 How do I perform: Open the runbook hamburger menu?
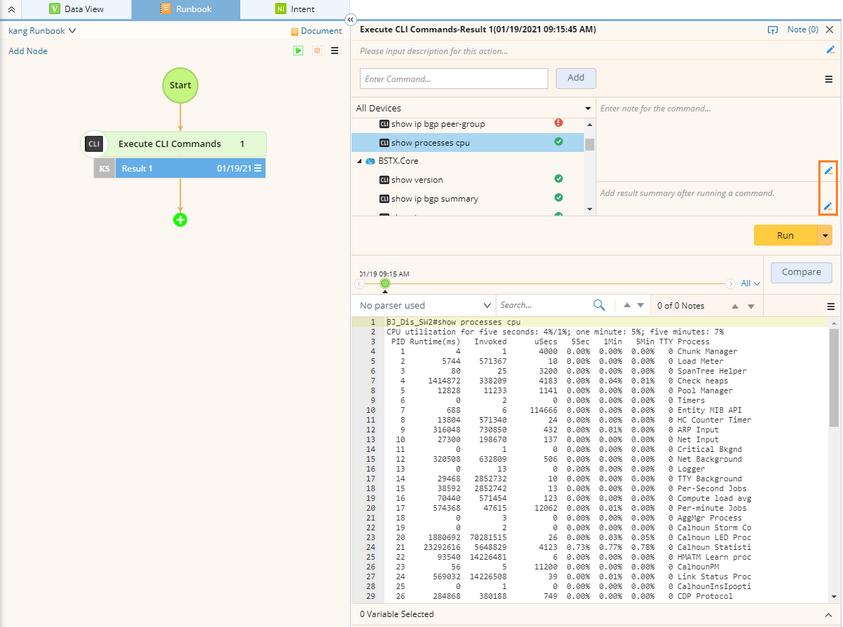(334, 51)
